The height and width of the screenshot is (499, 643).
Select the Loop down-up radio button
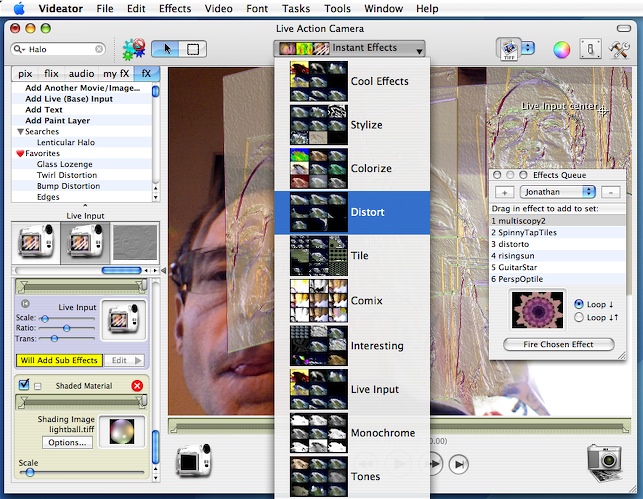pos(579,317)
